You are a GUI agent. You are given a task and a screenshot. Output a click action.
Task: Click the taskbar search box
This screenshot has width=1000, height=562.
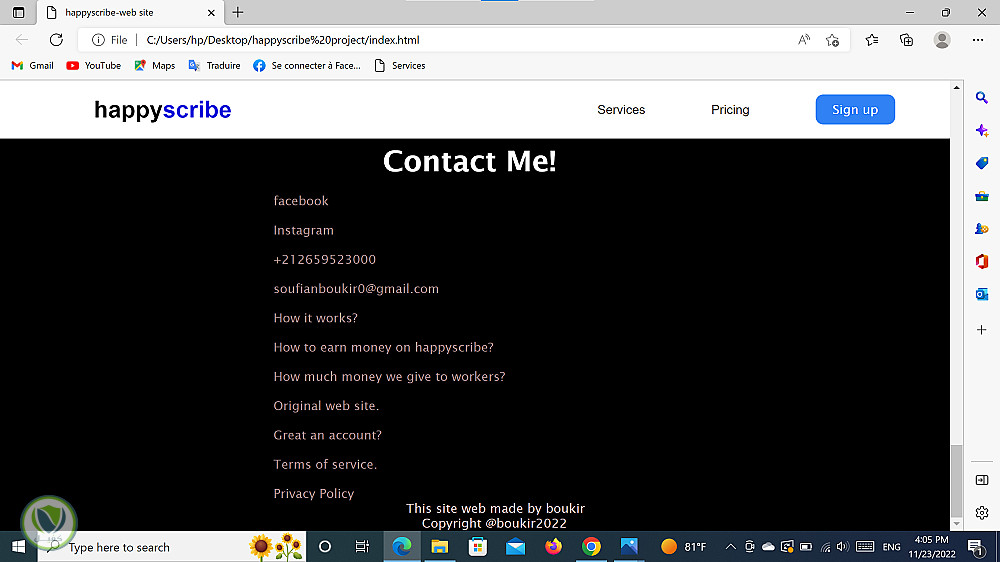click(171, 547)
